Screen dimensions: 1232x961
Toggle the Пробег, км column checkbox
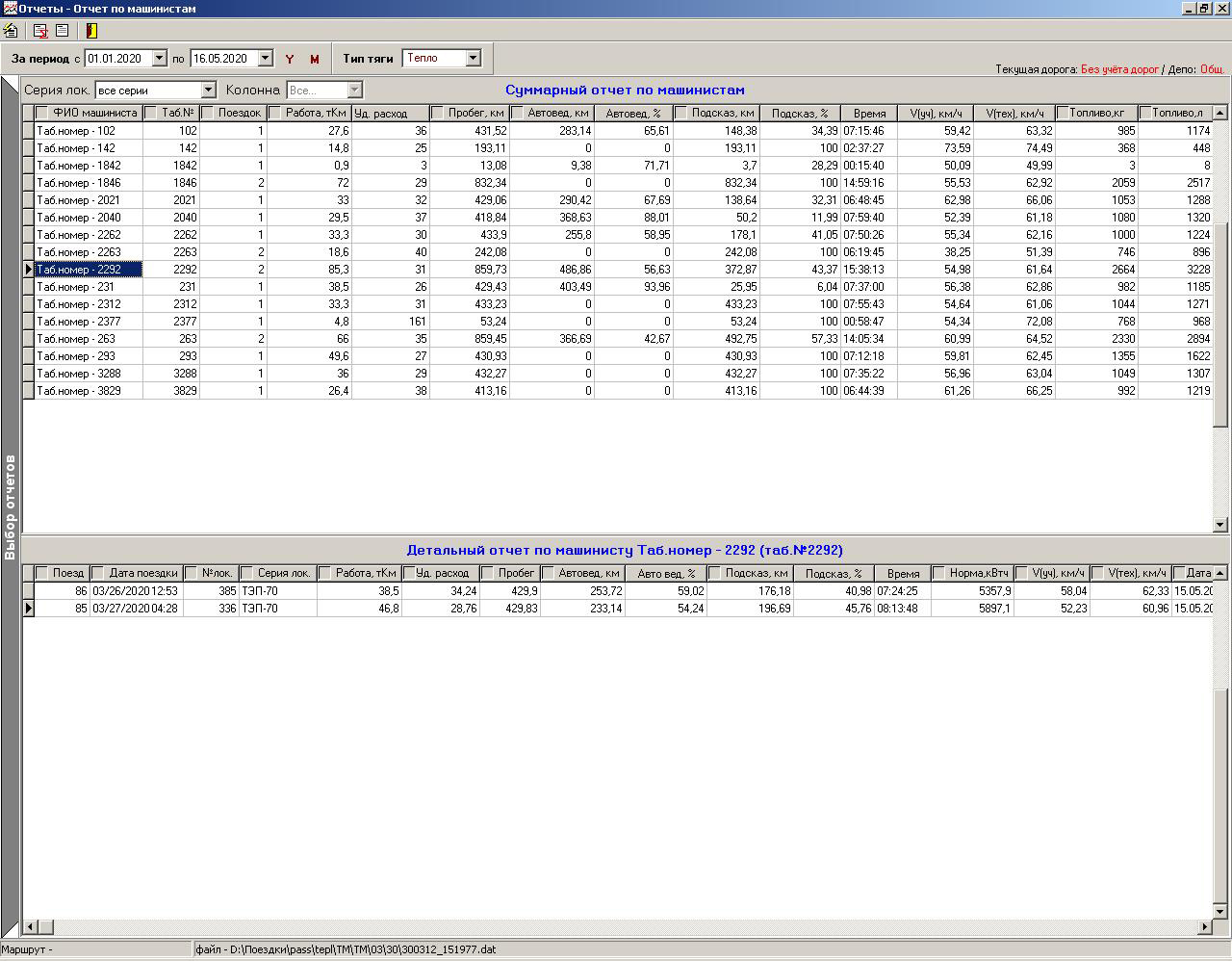coord(438,114)
